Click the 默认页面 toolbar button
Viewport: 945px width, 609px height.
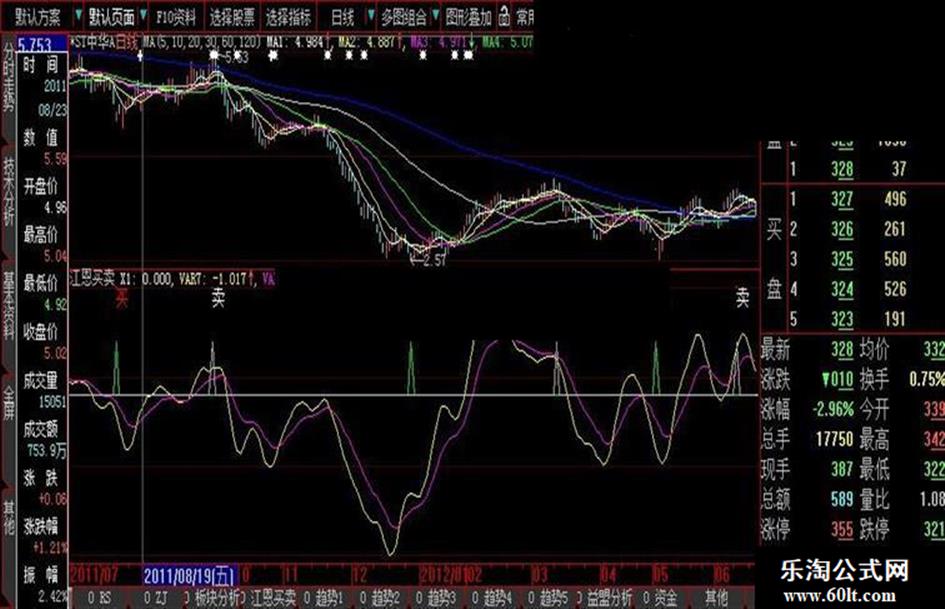111,17
